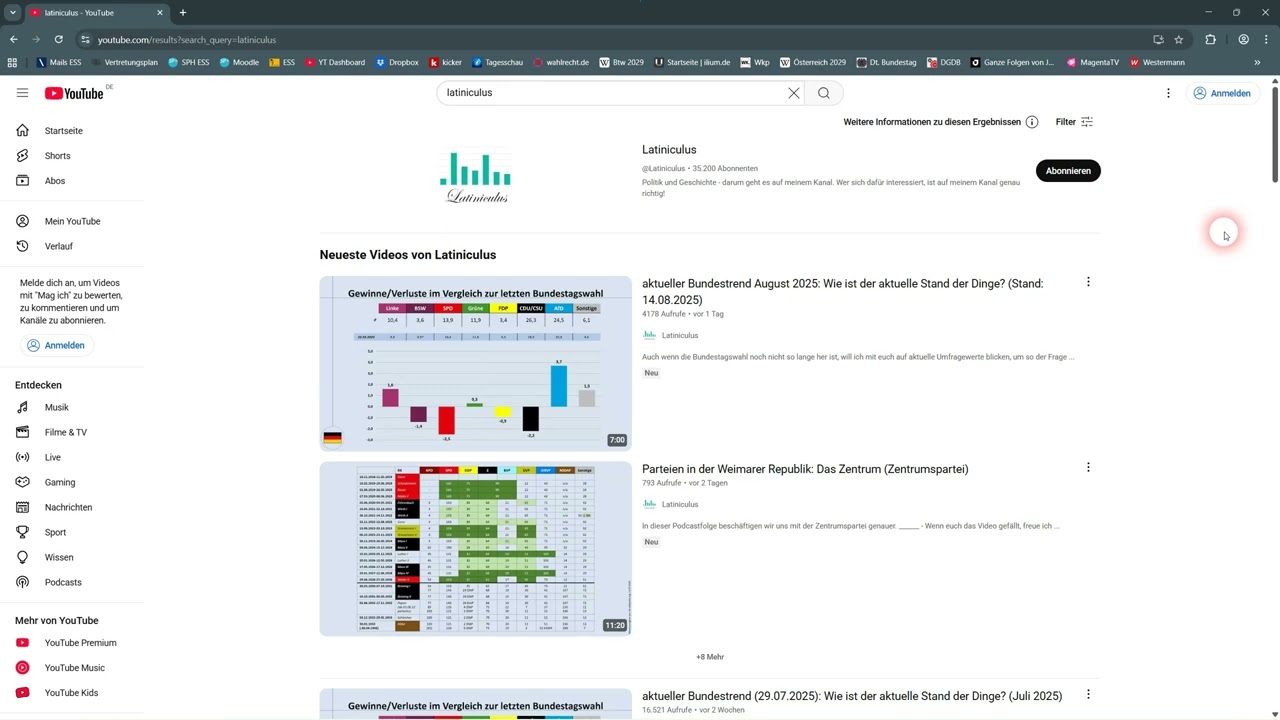
Task: Clear the search box with the X
Action: pyautogui.click(x=794, y=93)
